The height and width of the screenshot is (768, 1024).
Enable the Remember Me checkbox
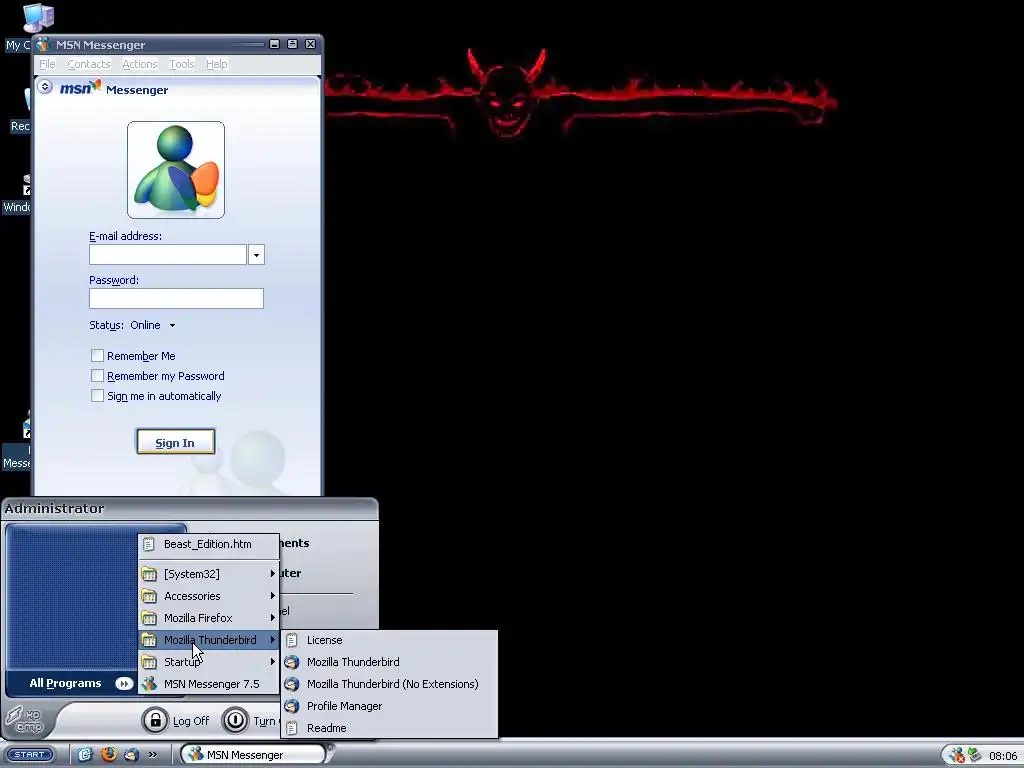click(97, 355)
